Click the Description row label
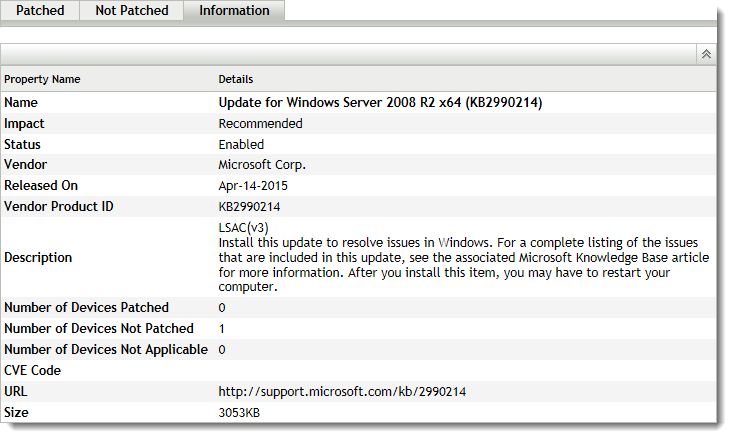The image size is (732, 438). [x=38, y=258]
